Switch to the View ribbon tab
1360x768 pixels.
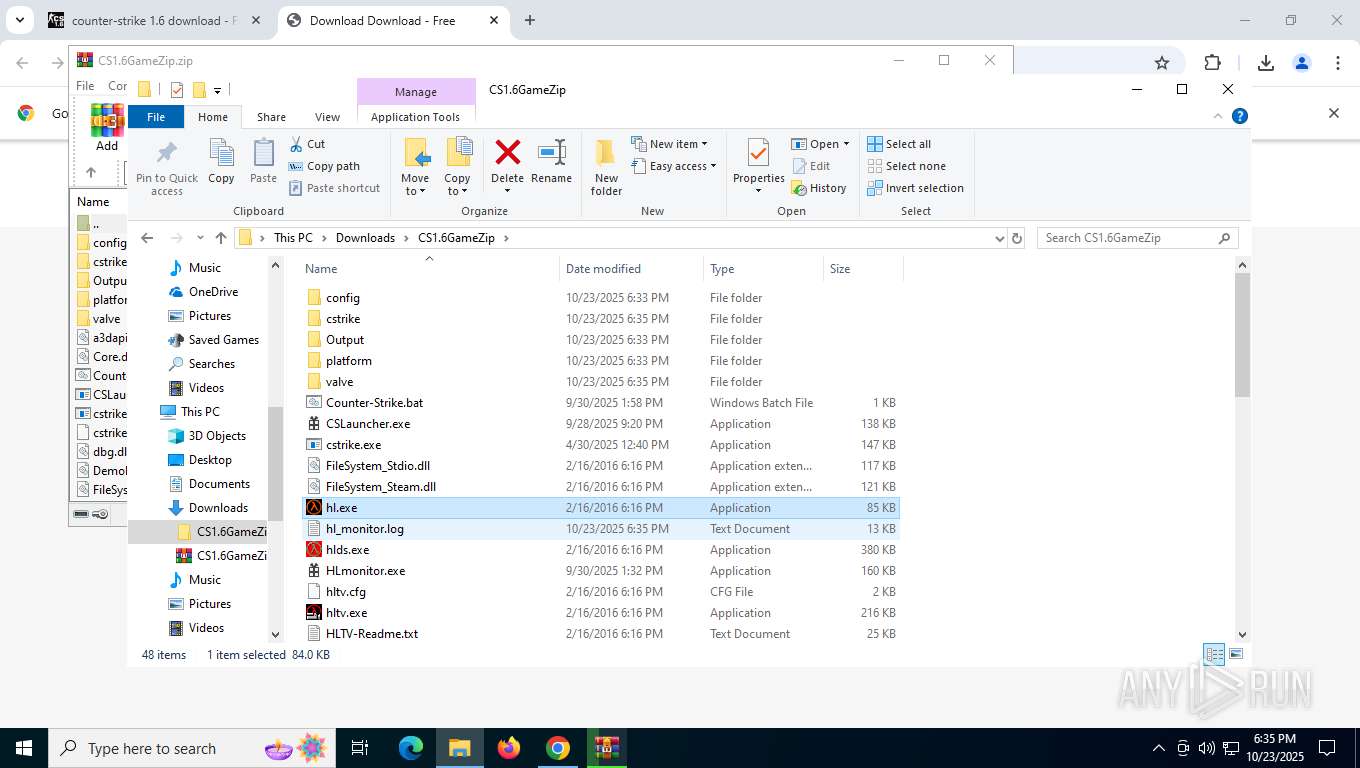pos(327,117)
